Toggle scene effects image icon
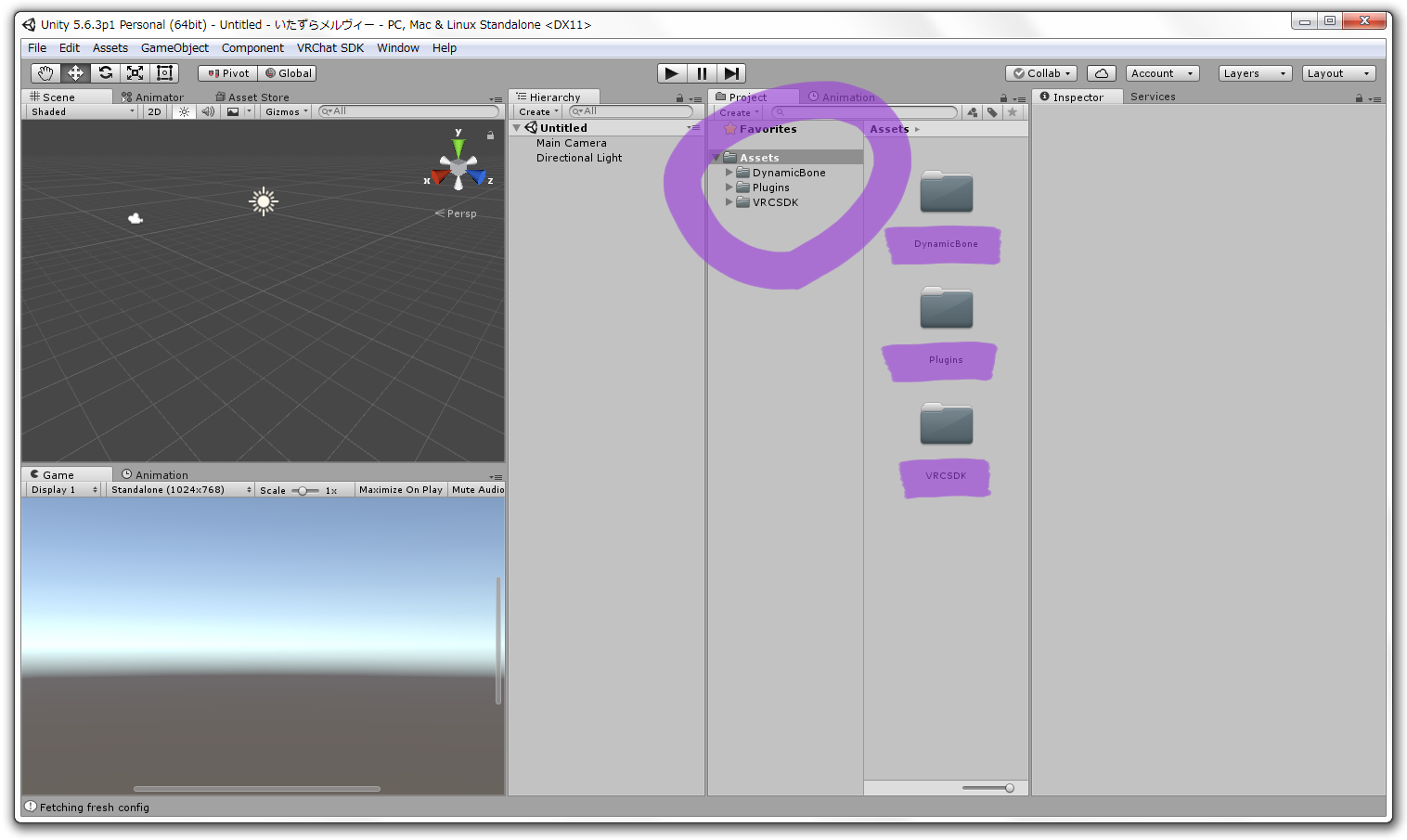 tap(233, 111)
